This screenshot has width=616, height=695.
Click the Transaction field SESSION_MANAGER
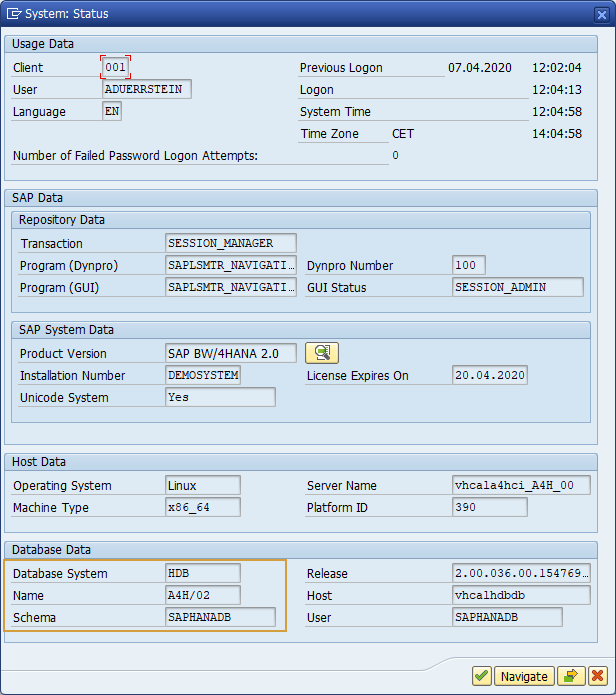pos(232,243)
